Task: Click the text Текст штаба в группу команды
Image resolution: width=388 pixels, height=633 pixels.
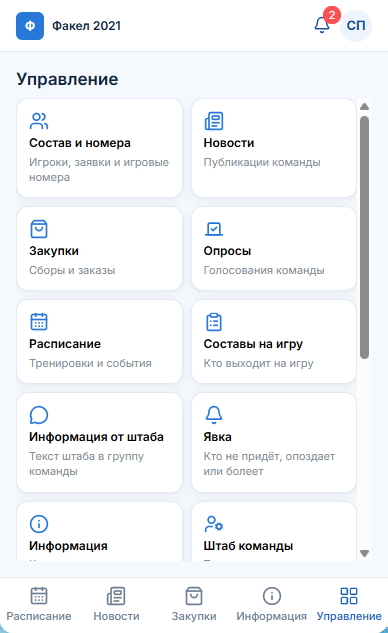Action: pyautogui.click(x=86, y=463)
